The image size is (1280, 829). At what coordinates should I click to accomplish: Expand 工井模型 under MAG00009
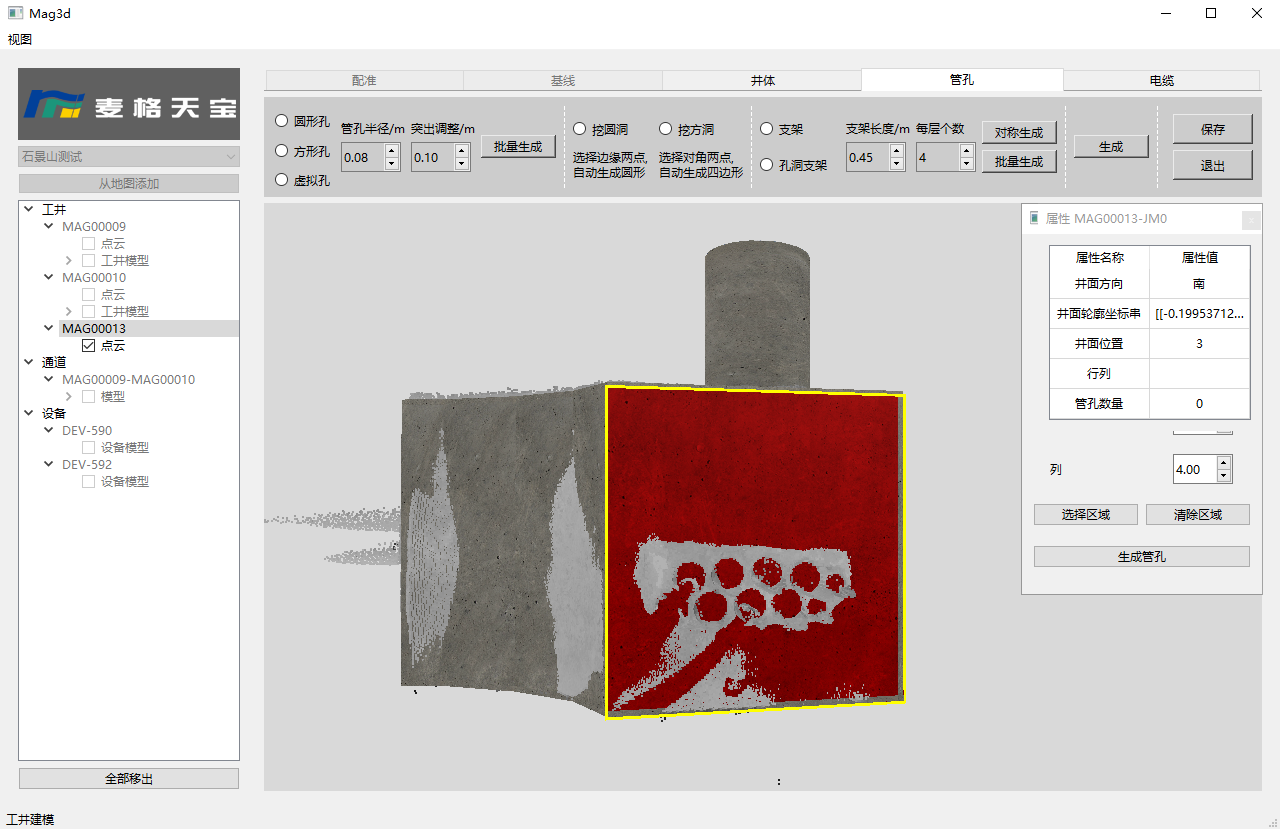(x=68, y=261)
